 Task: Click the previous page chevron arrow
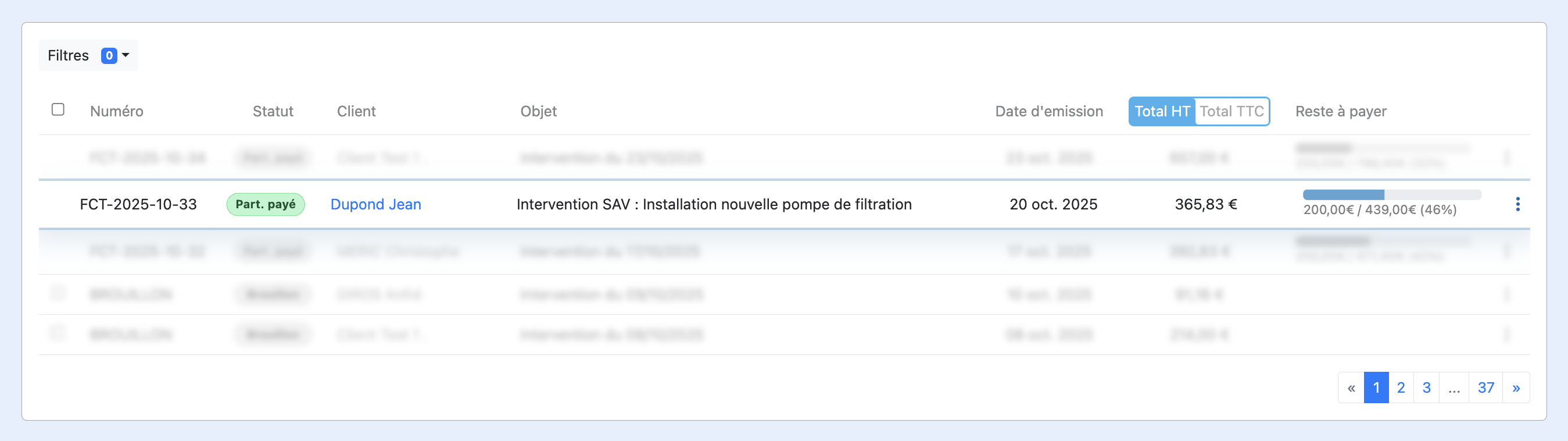pos(1351,387)
